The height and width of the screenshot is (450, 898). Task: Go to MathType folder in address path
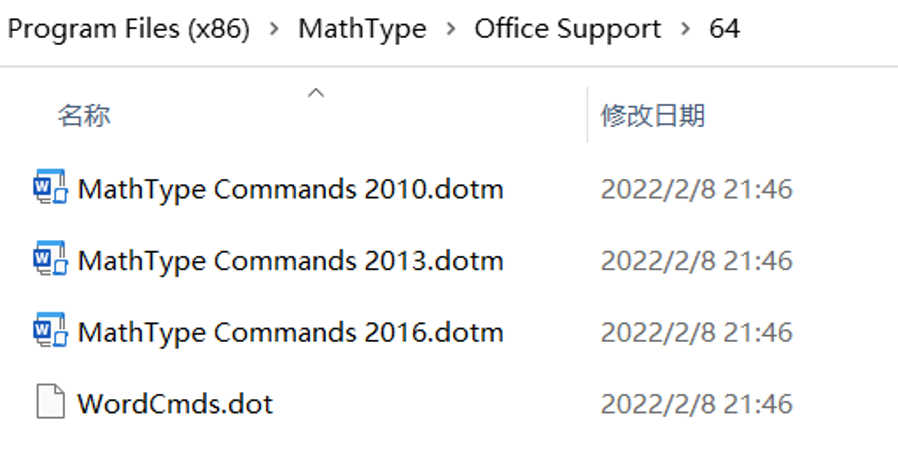[x=362, y=28]
